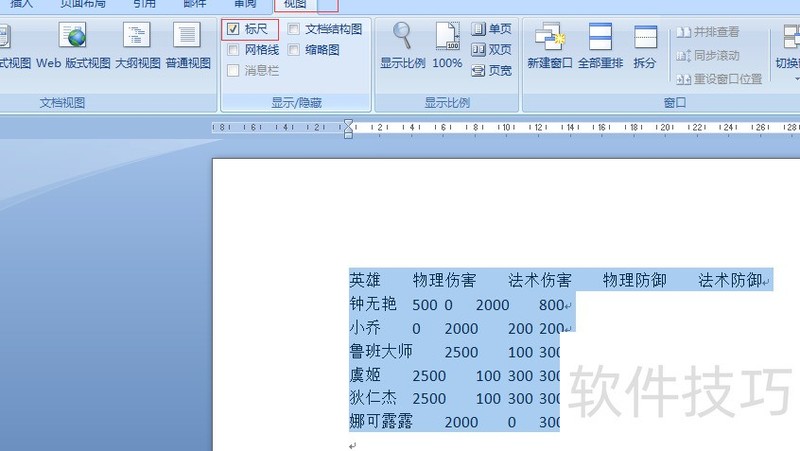Viewport: 800px width, 451px height.
Task: Click the 虞姬 row text
Action: [x=365, y=375]
